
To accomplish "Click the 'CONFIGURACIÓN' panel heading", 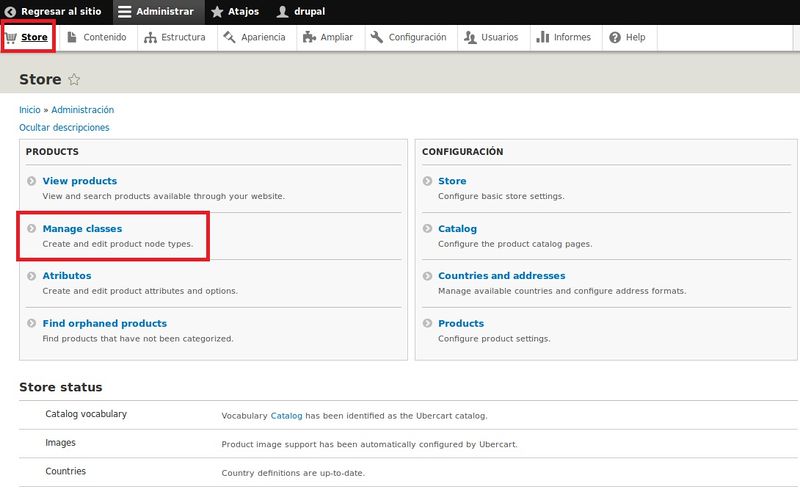I will tap(462, 152).
